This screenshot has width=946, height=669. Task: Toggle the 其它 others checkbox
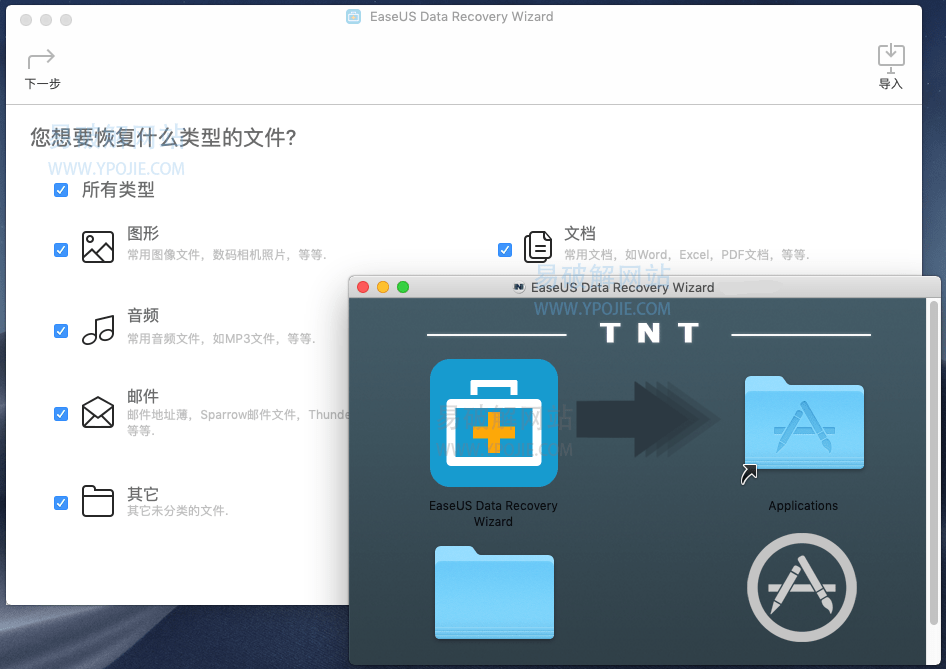(x=61, y=503)
